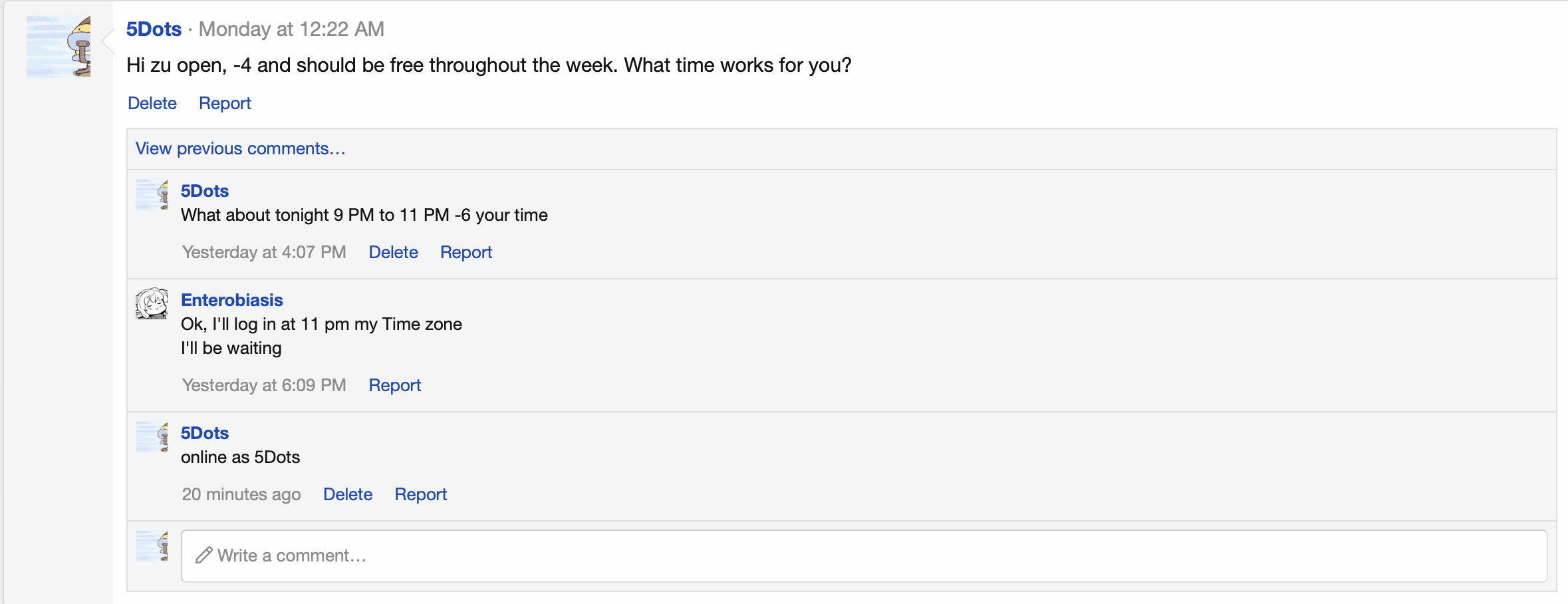
Task: Delete the 20 minutes ago comment
Action: coord(348,494)
